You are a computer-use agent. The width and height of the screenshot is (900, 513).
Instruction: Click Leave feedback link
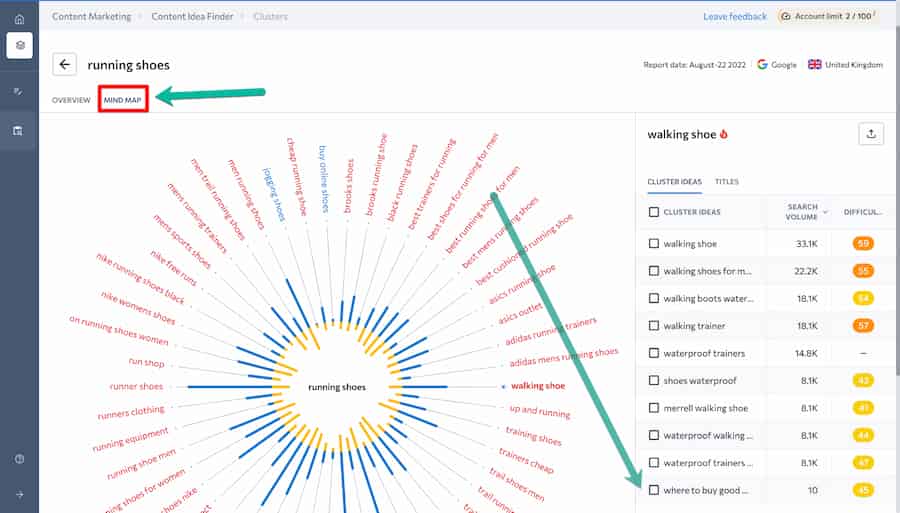click(735, 17)
